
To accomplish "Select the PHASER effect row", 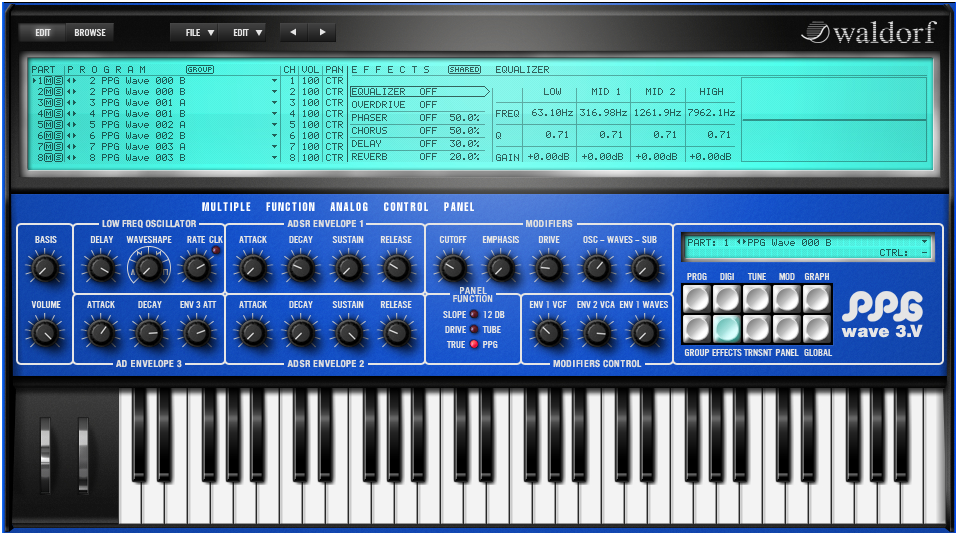I will pyautogui.click(x=417, y=117).
